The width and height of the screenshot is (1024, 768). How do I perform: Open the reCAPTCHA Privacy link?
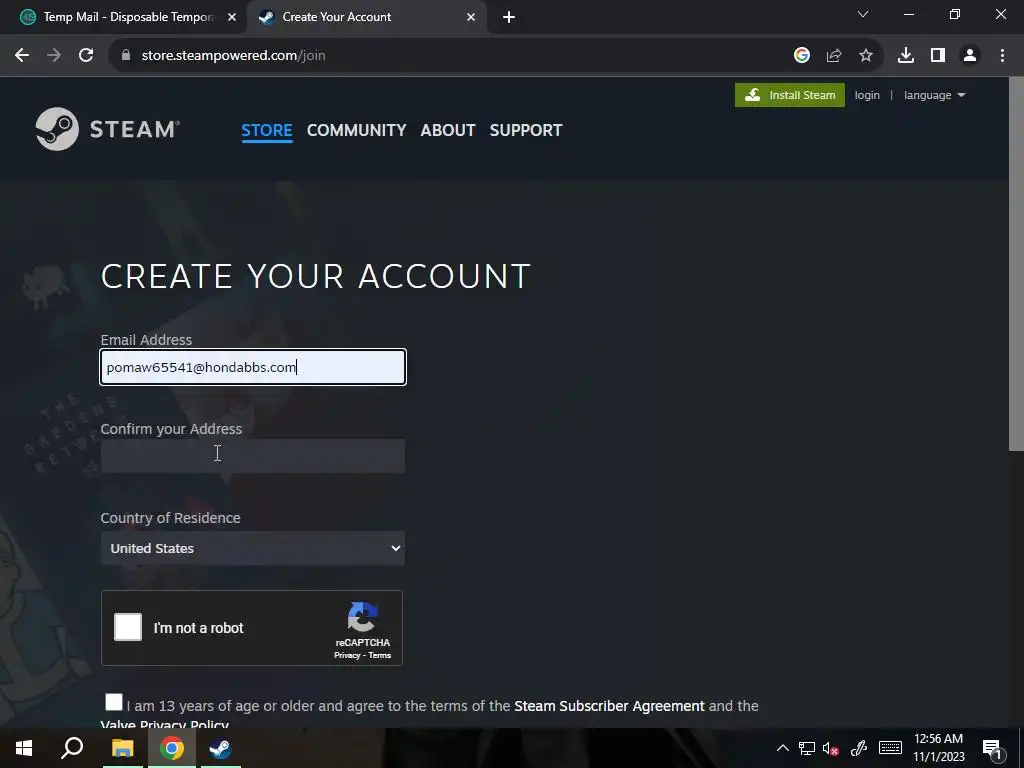(347, 655)
